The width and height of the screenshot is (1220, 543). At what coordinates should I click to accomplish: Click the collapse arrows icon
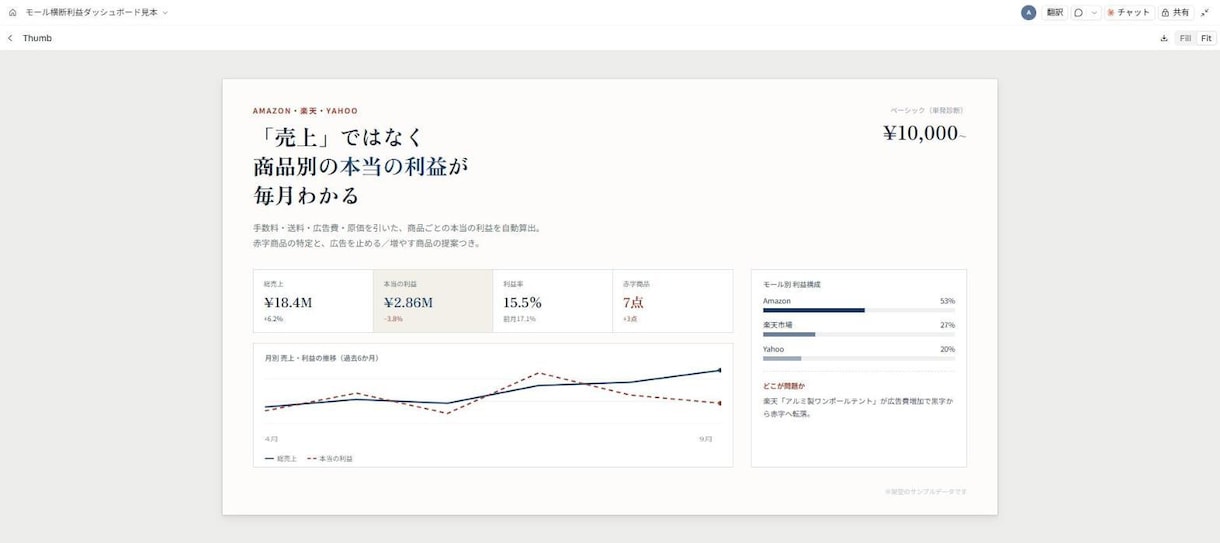[x=1206, y=13]
